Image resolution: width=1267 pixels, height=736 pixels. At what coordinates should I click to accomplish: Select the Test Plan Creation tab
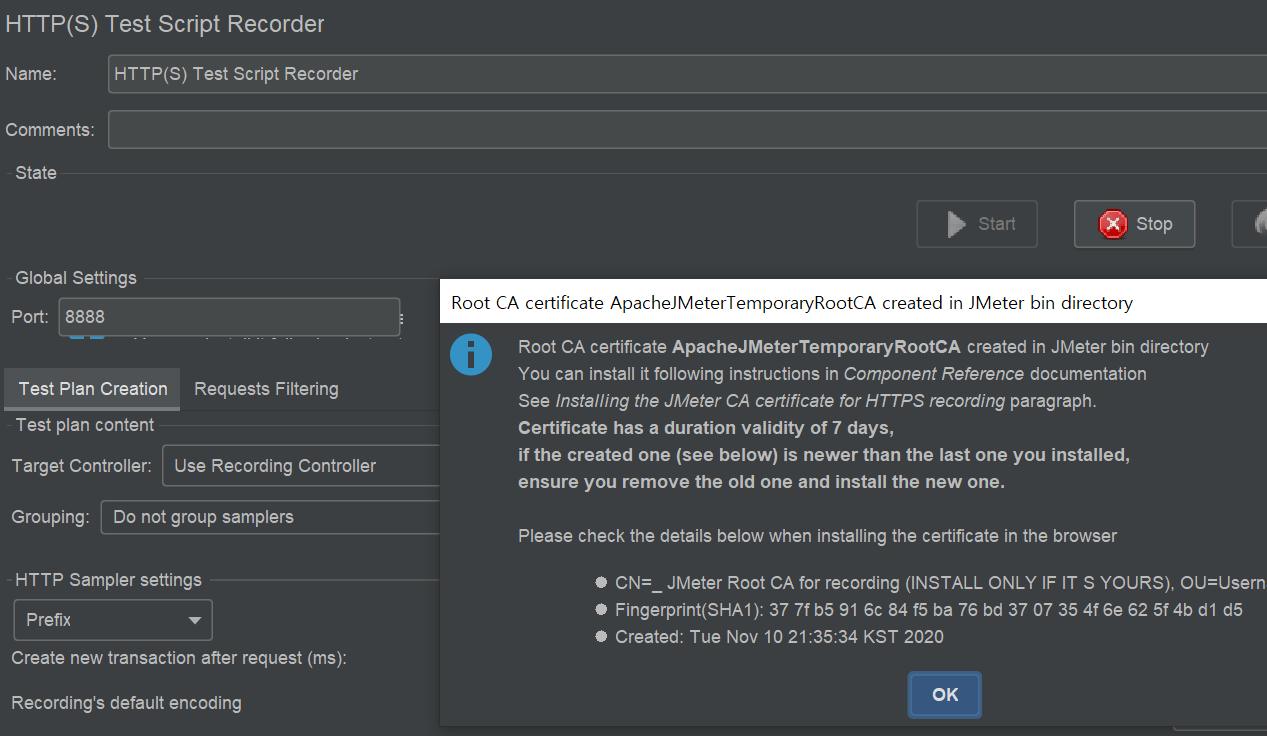(x=93, y=389)
